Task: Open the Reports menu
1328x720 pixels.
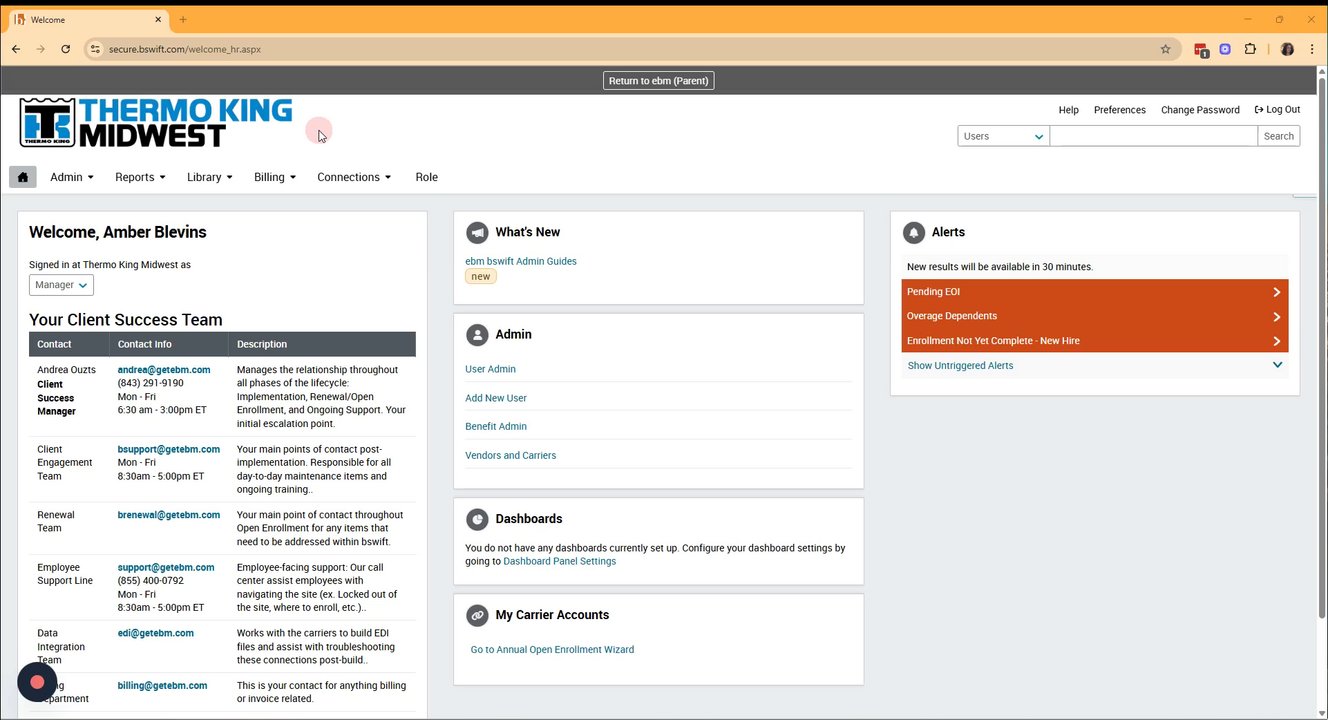Action: pos(141,177)
